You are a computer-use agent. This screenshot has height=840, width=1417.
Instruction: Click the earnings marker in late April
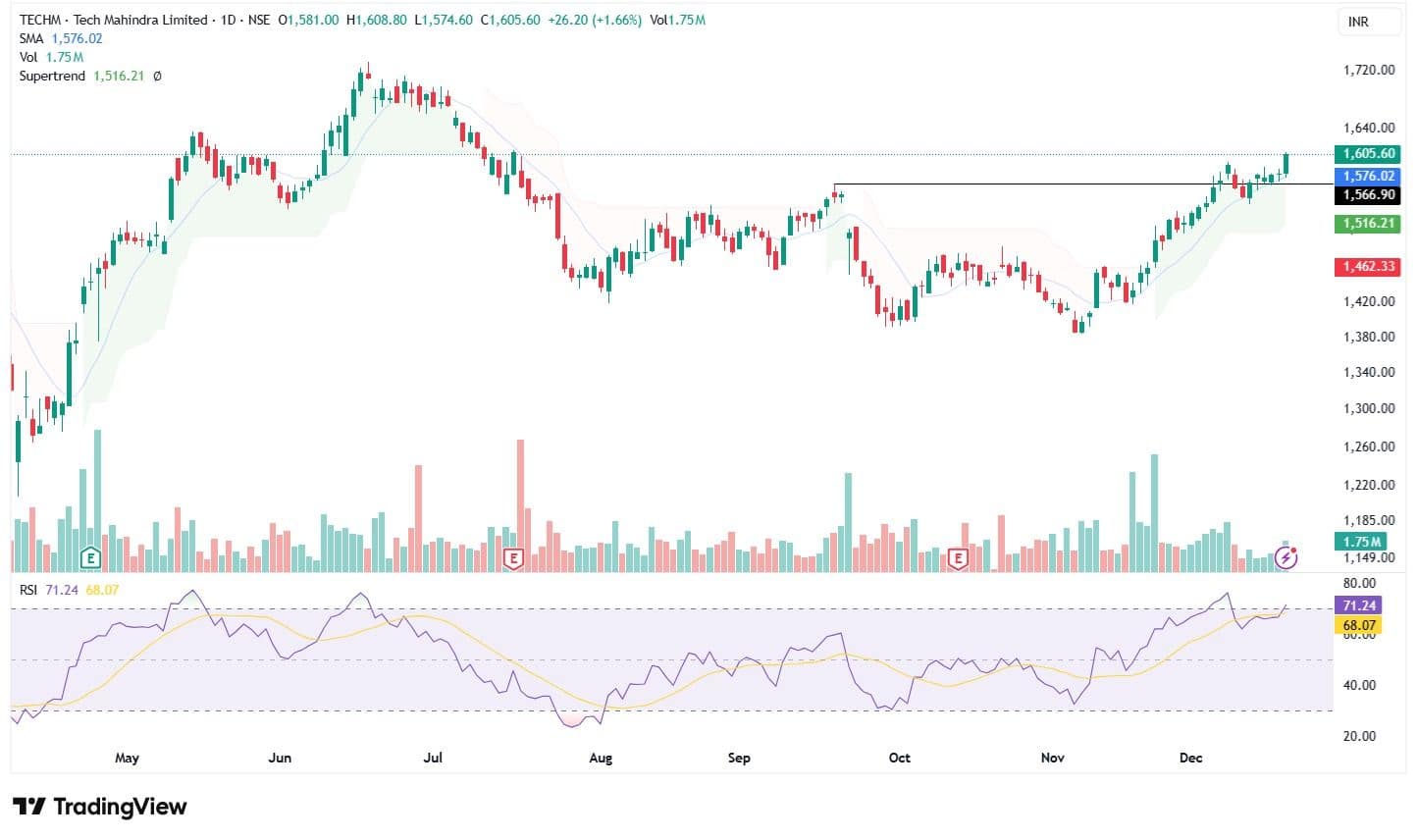coord(90,559)
